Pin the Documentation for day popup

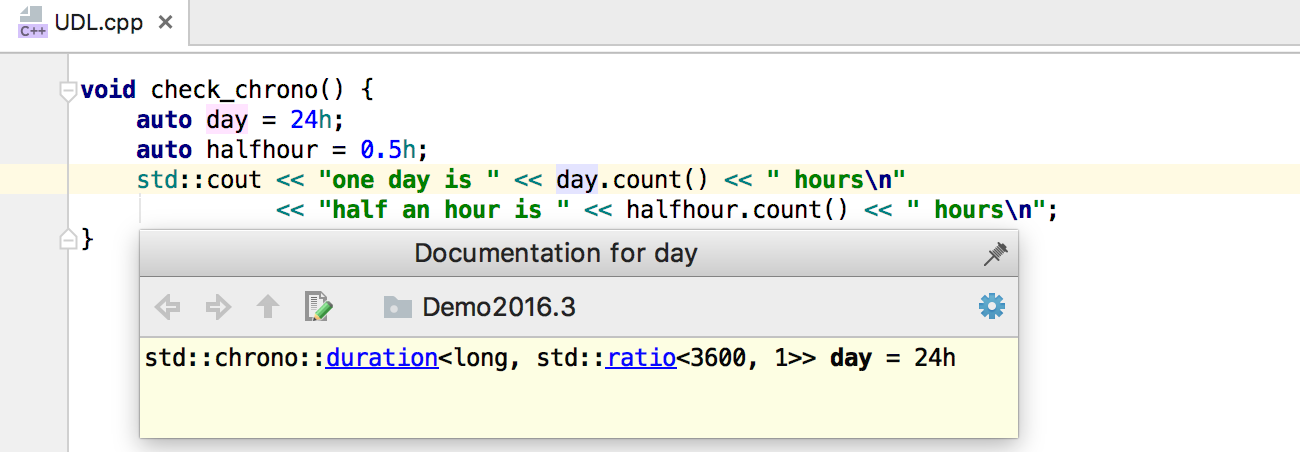[995, 254]
